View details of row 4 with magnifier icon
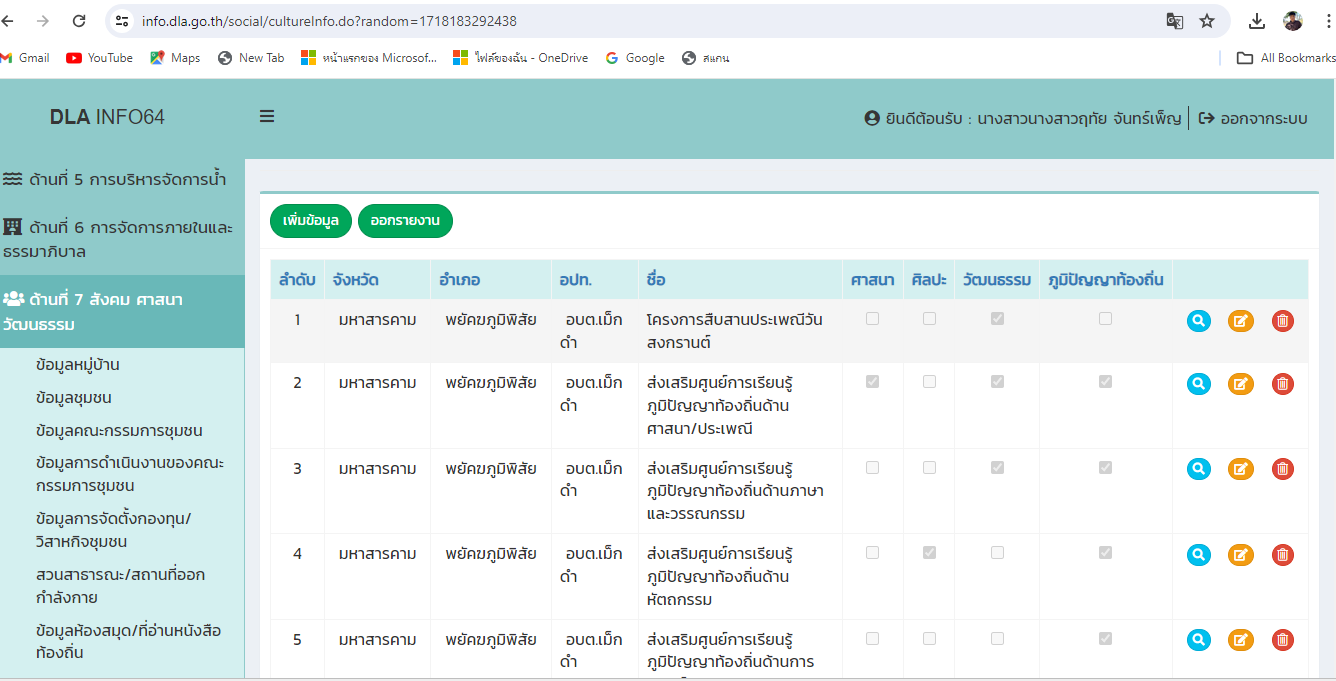The height and width of the screenshot is (681, 1336). pos(1199,555)
